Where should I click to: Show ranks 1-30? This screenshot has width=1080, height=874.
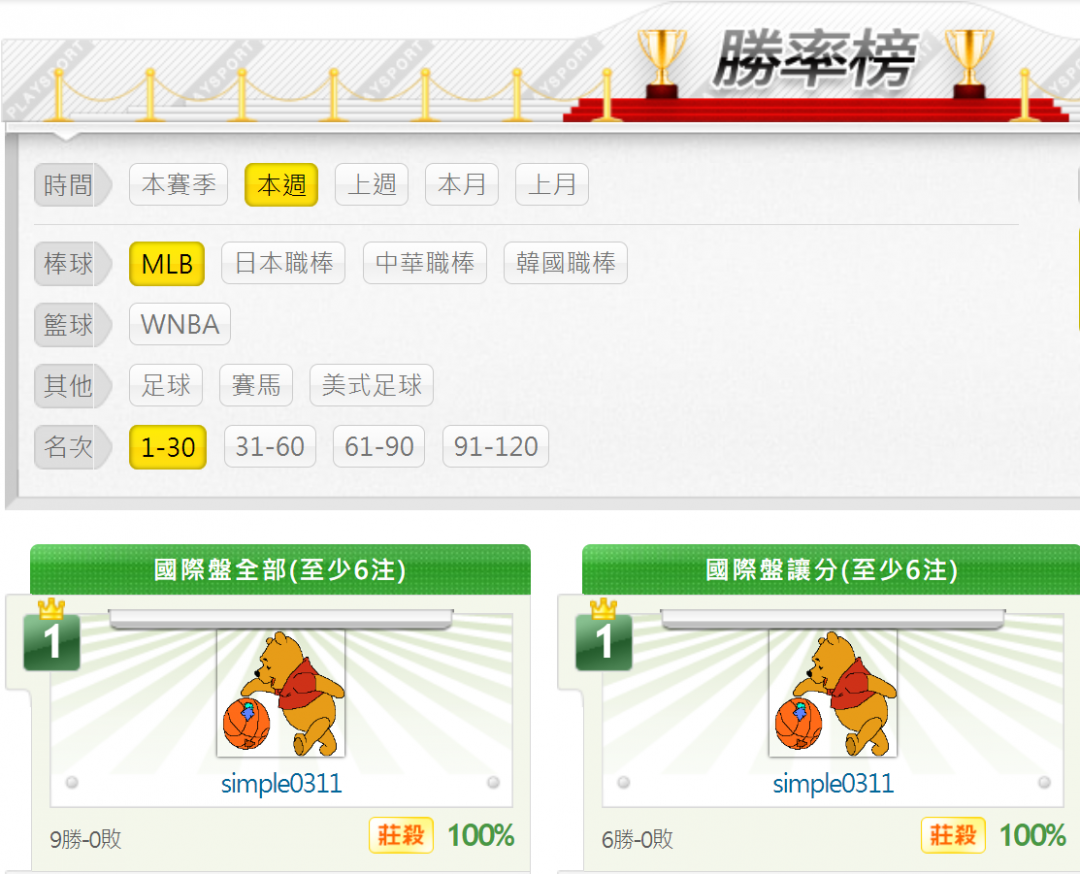click(x=168, y=447)
